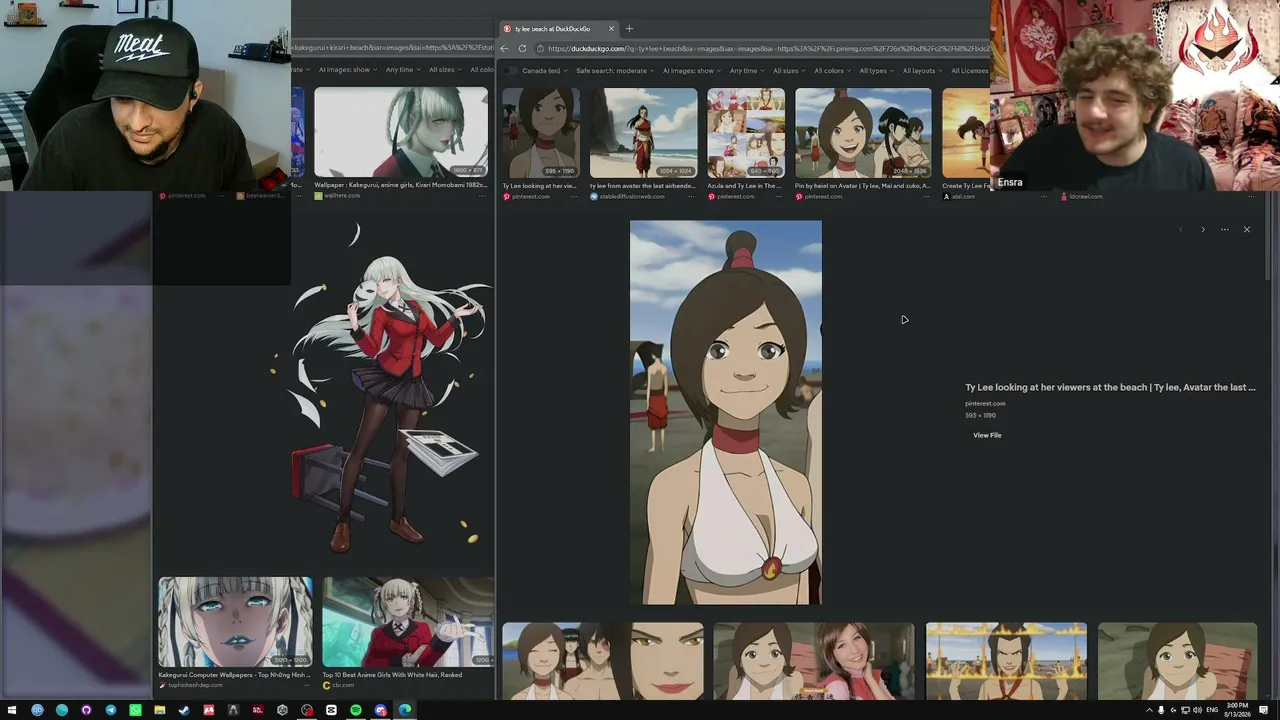Open a new browser tab
1280x720 pixels.
[629, 28]
